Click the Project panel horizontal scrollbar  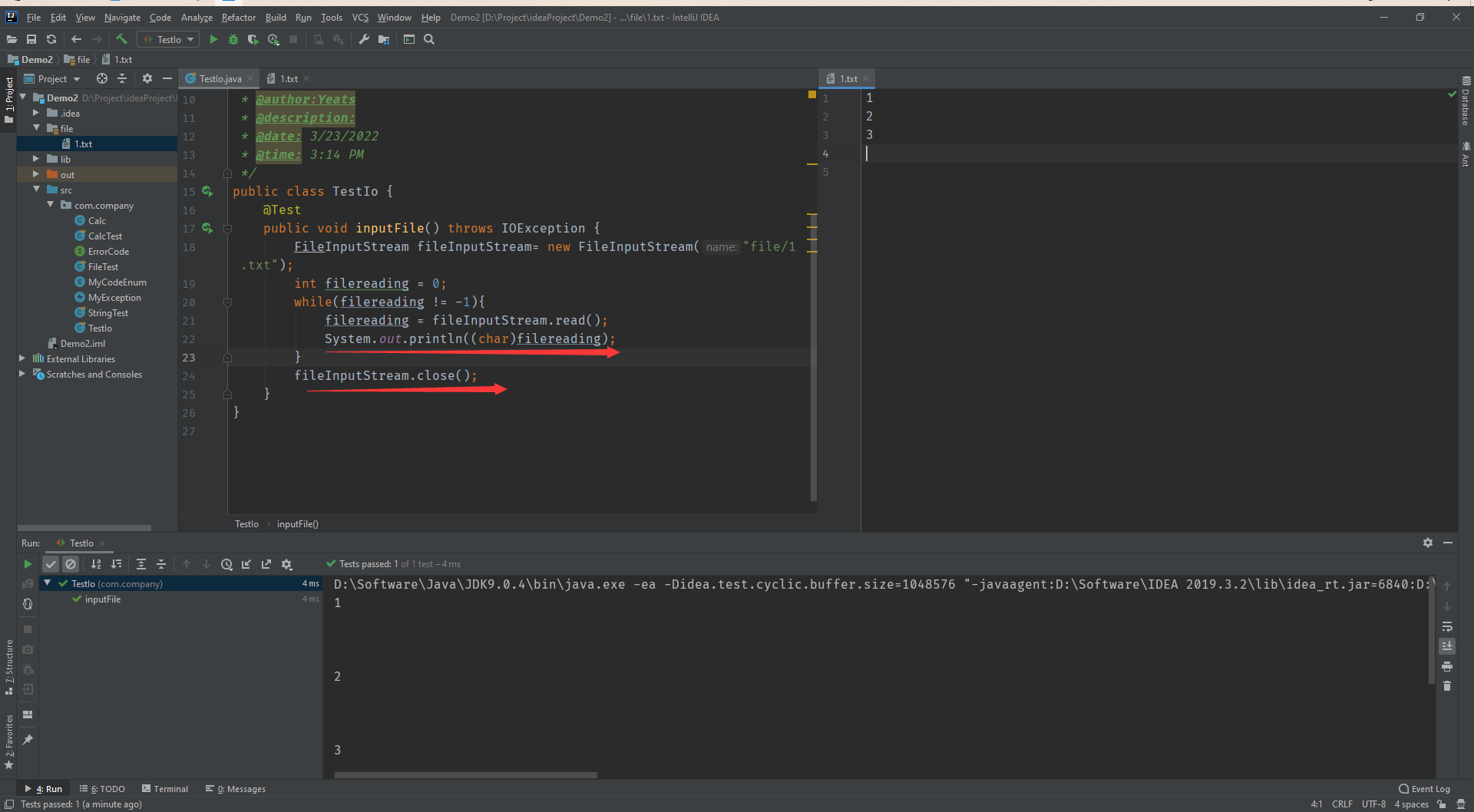click(84, 528)
